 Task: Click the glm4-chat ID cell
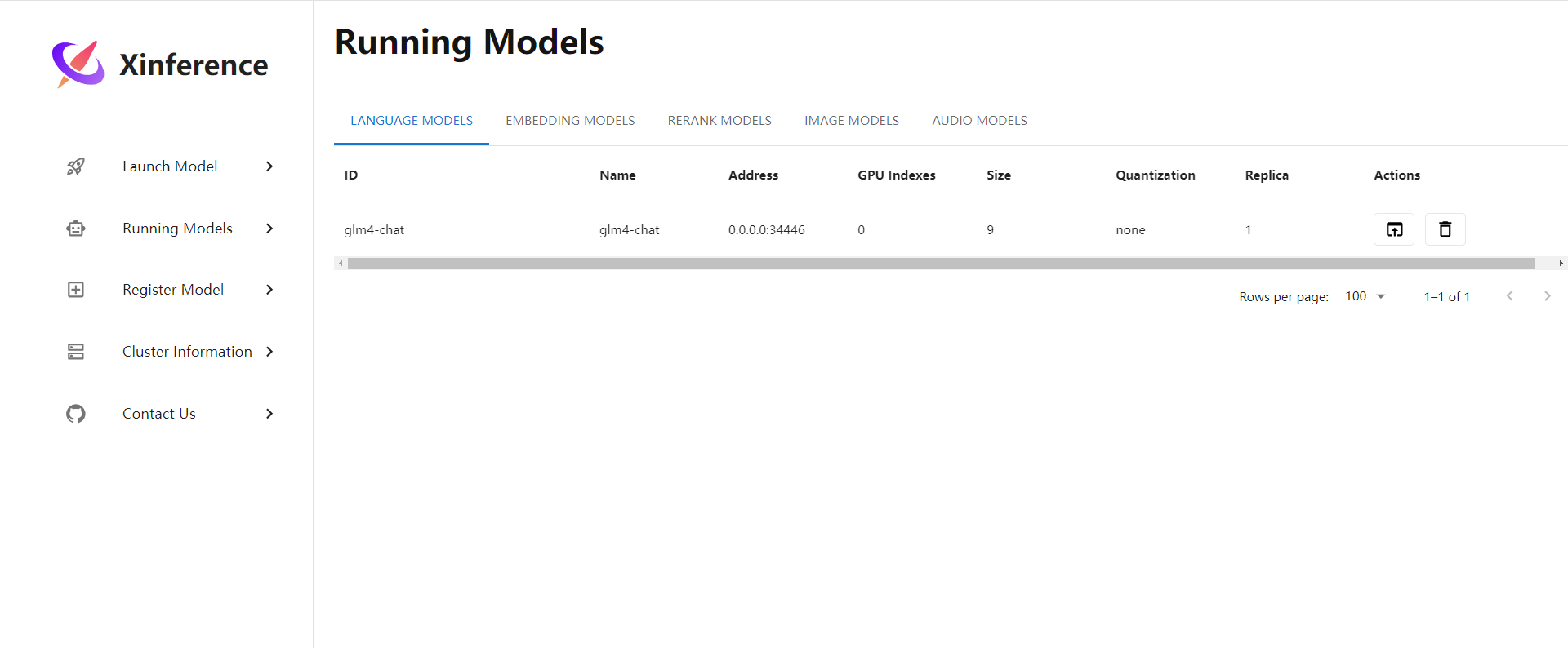[374, 230]
